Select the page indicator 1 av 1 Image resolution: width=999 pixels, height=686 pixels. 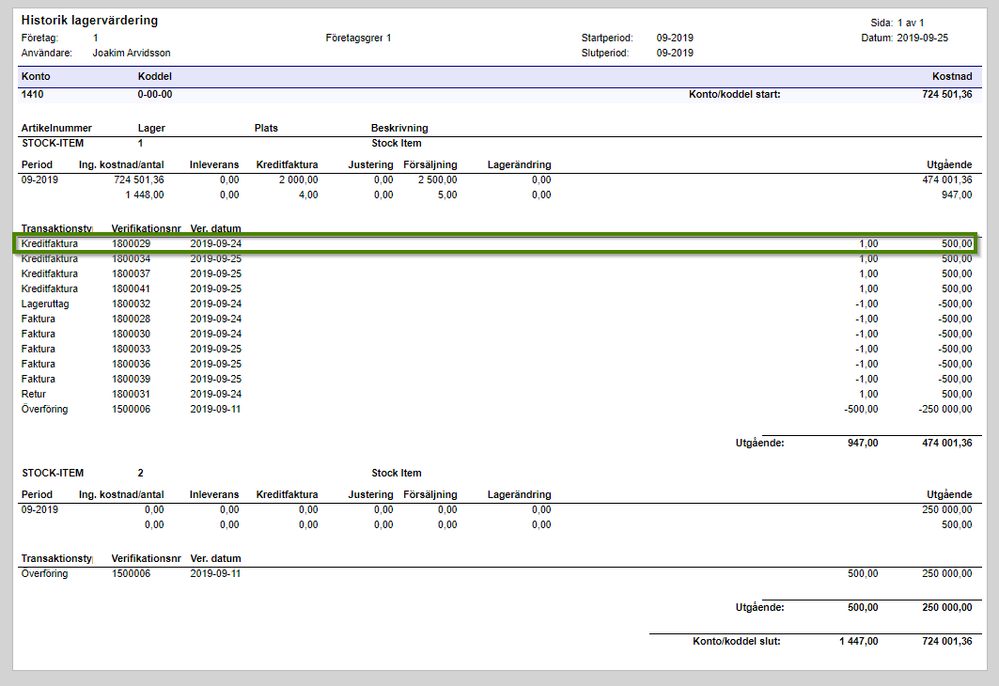(x=910, y=22)
